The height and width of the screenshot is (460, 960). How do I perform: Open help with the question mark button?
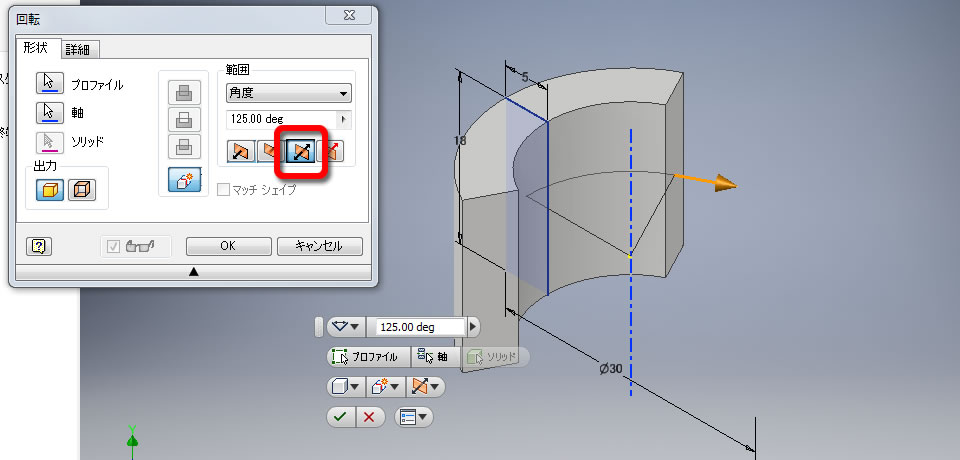(39, 246)
